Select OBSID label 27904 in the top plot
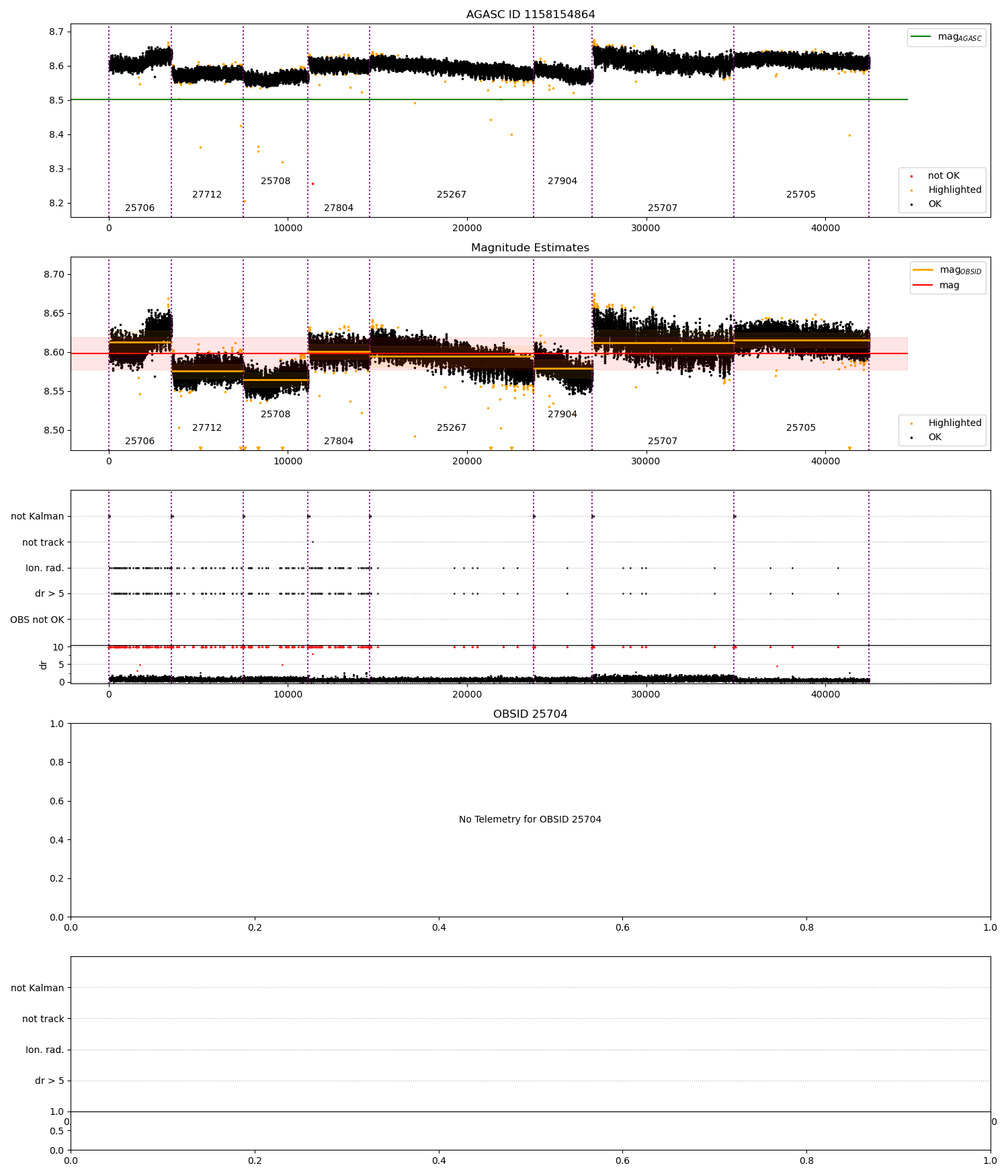 pyautogui.click(x=562, y=181)
